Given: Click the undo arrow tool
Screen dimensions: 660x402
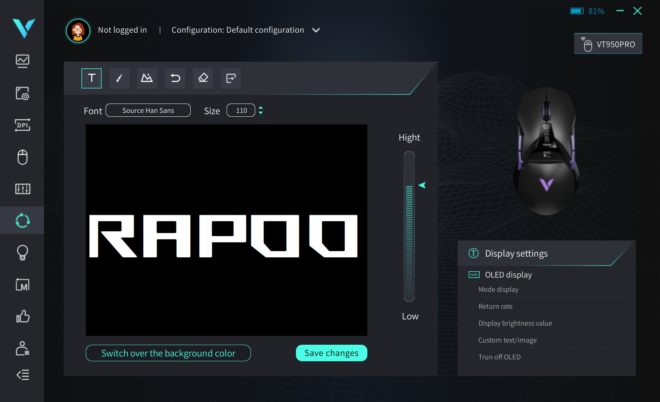Looking at the screenshot, I should (175, 78).
